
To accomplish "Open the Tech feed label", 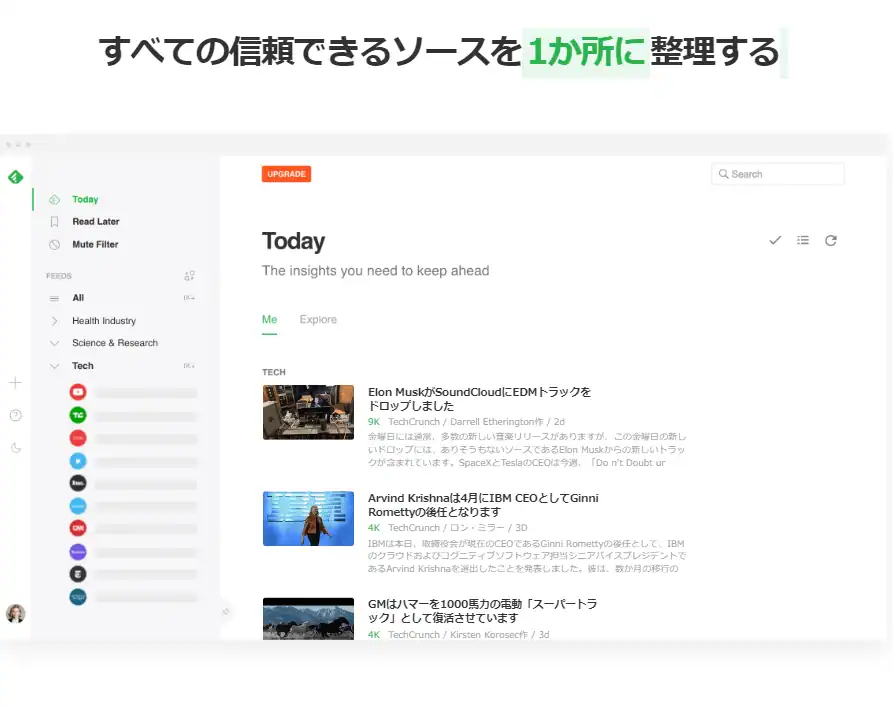I will tap(83, 366).
